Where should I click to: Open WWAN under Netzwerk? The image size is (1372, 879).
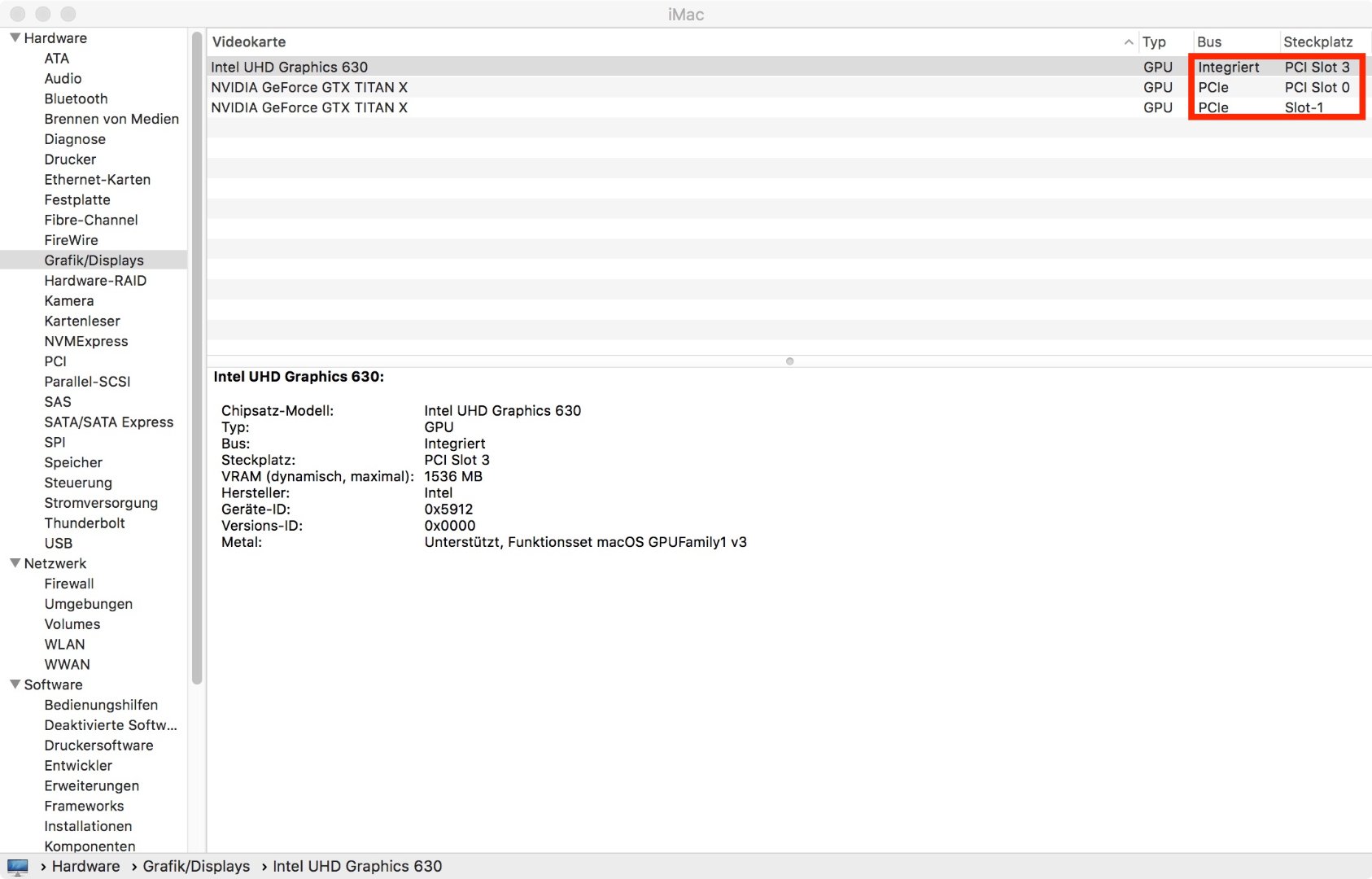(67, 665)
